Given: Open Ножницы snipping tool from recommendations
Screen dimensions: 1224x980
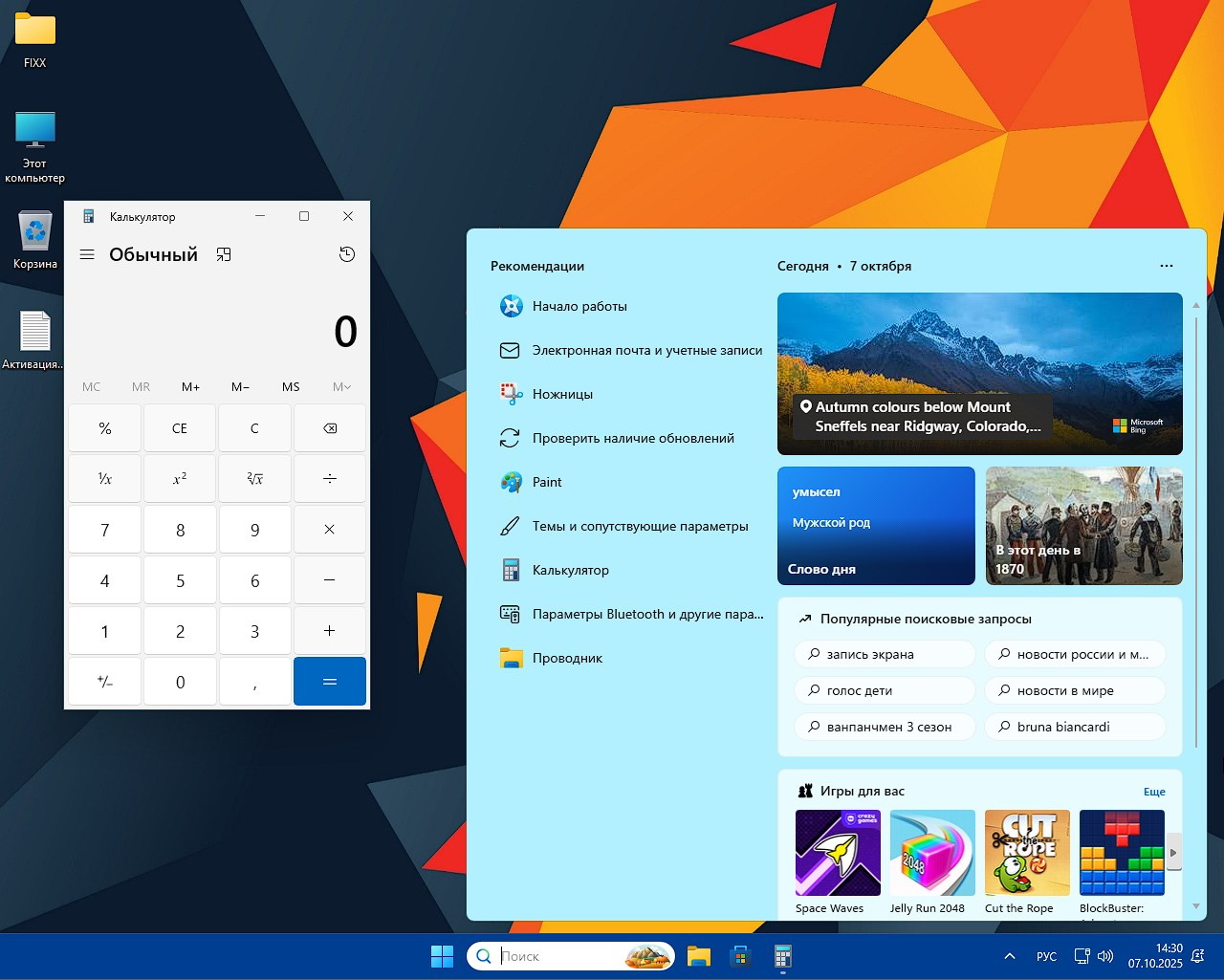Looking at the screenshot, I should click(x=562, y=394).
